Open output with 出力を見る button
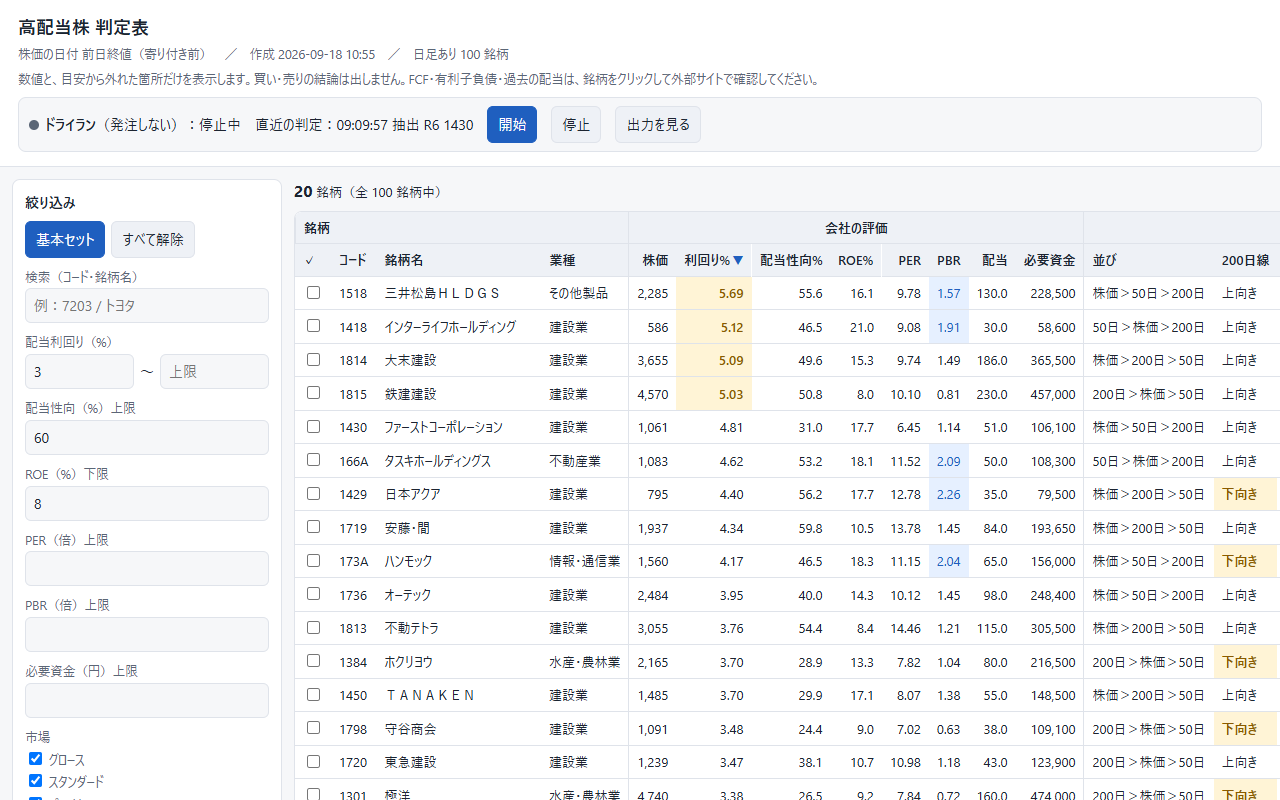Viewport: 1280px width, 800px height. click(658, 125)
